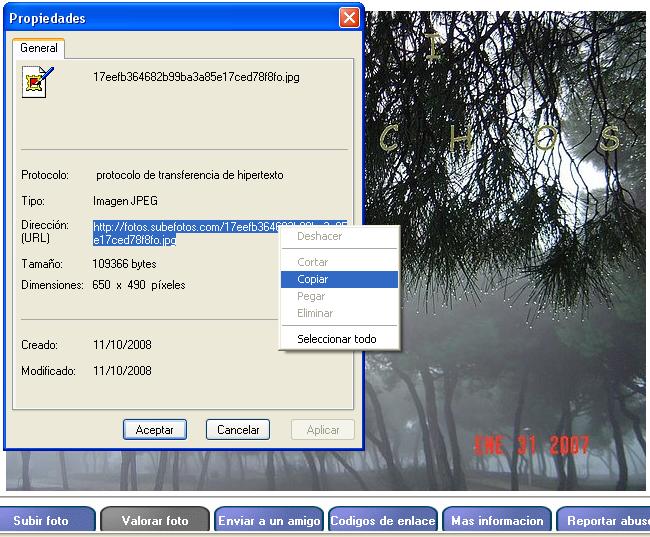Click the greyed-out Aplicar button
The image size is (650, 537).
click(323, 430)
